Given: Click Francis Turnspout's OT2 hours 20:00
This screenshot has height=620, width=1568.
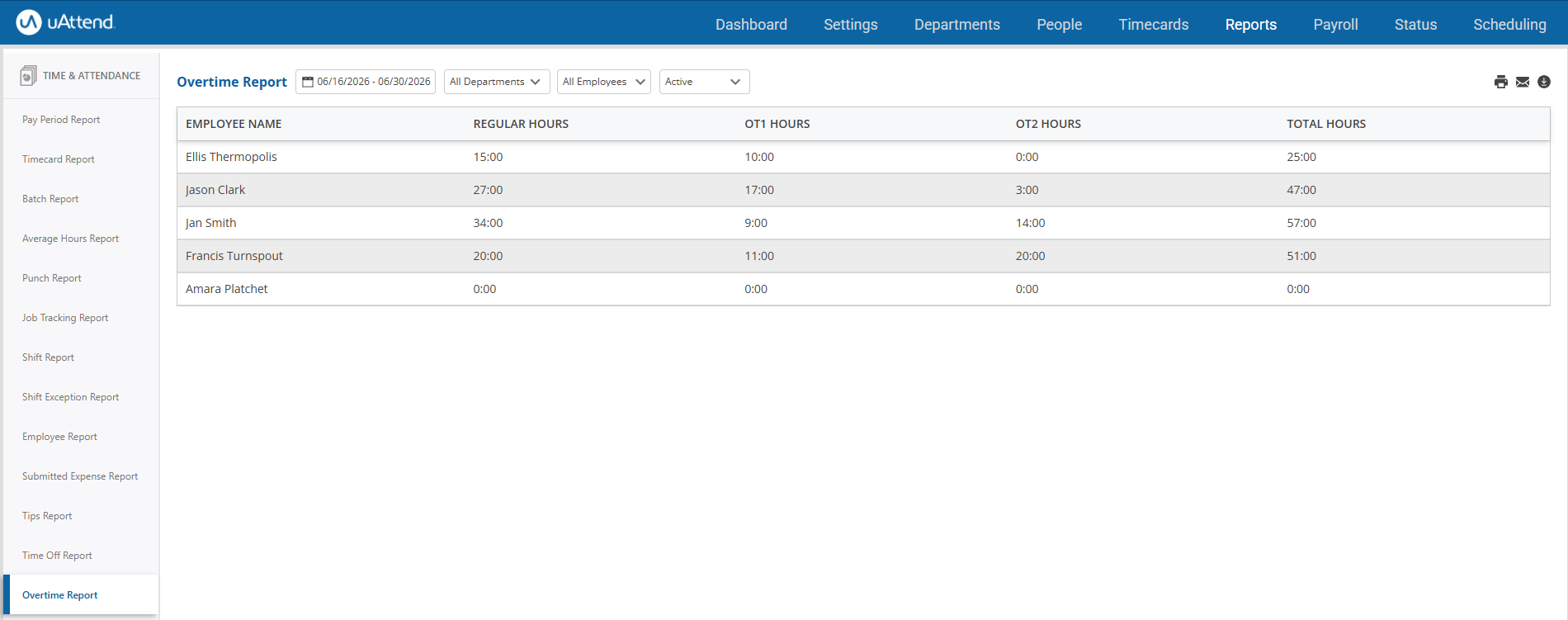Looking at the screenshot, I should [1030, 256].
